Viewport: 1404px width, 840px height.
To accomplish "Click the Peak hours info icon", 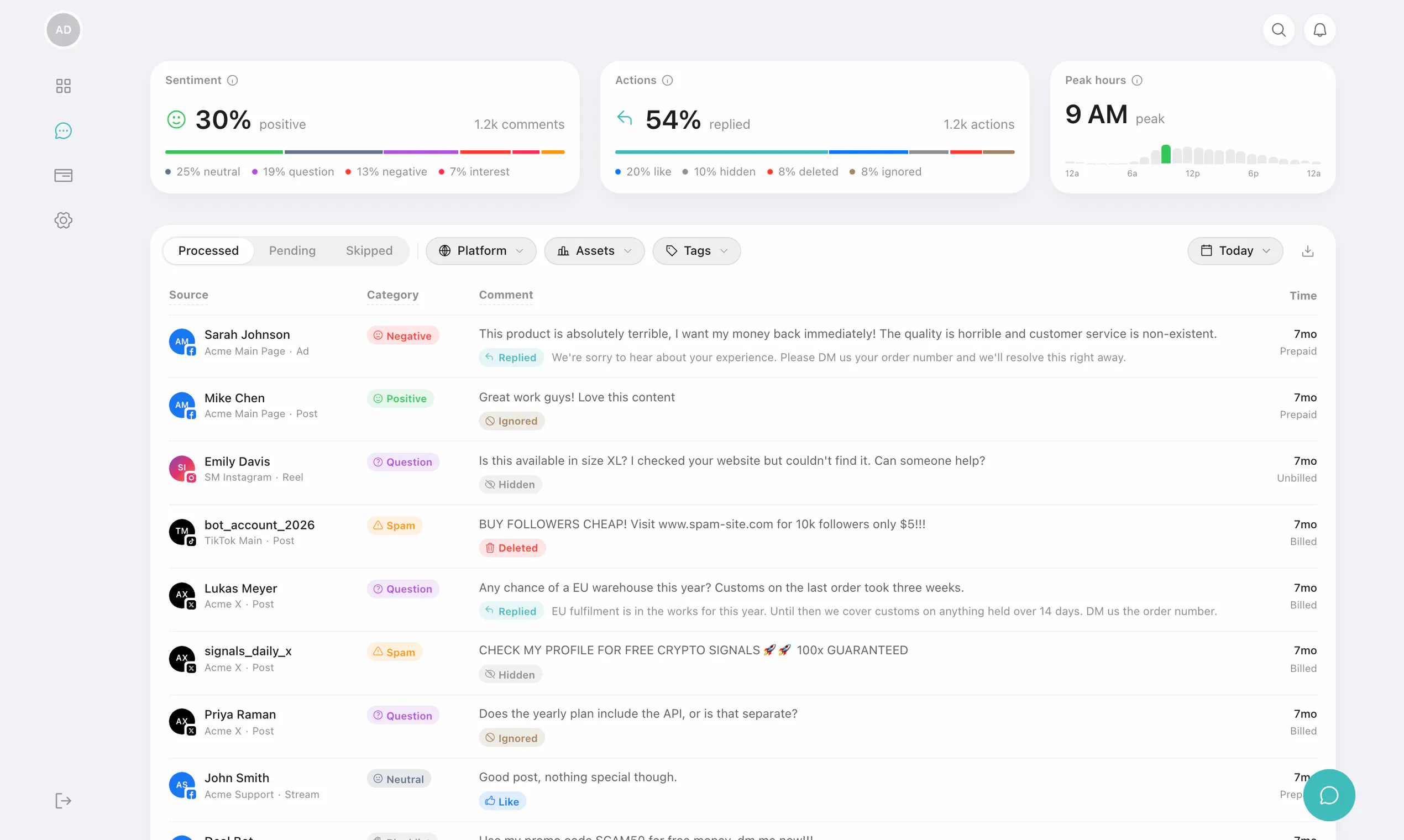I will tap(1137, 80).
